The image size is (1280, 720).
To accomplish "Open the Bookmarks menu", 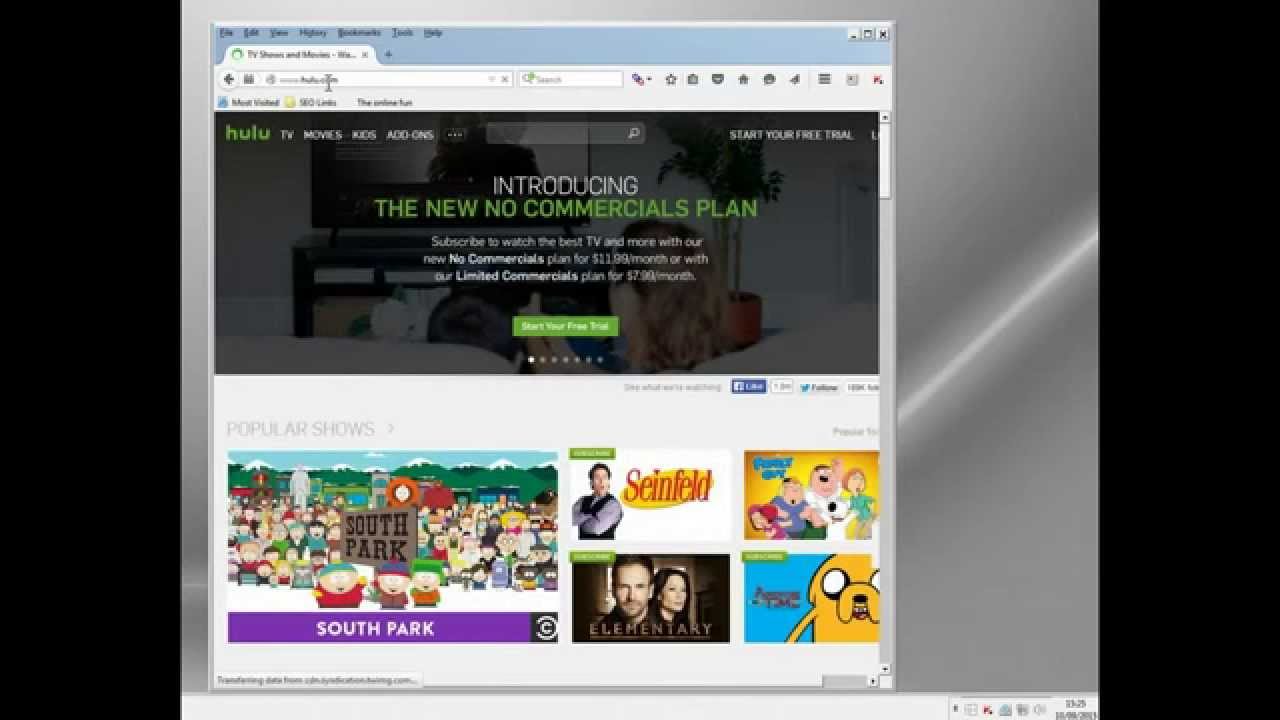I will coord(359,33).
